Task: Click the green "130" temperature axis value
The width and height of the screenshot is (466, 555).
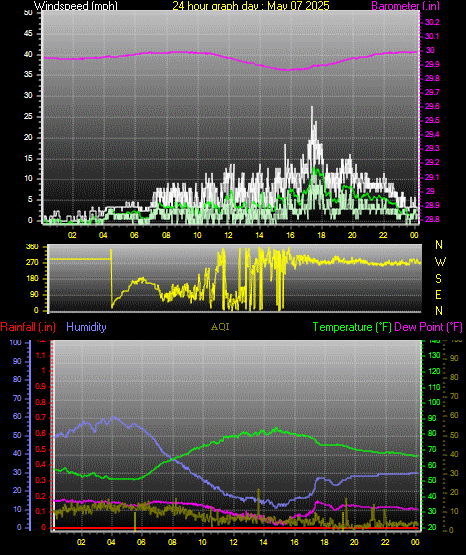Action: 434,355
